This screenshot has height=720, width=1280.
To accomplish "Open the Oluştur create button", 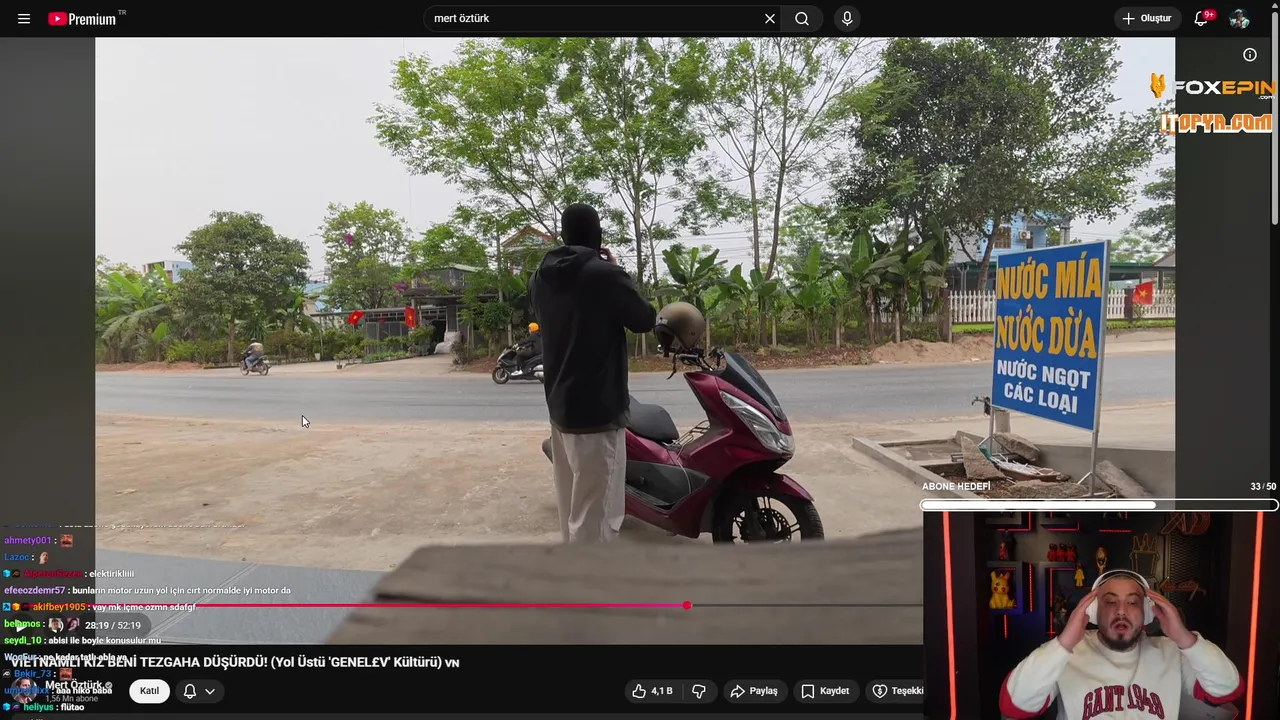I will pos(1146,19).
